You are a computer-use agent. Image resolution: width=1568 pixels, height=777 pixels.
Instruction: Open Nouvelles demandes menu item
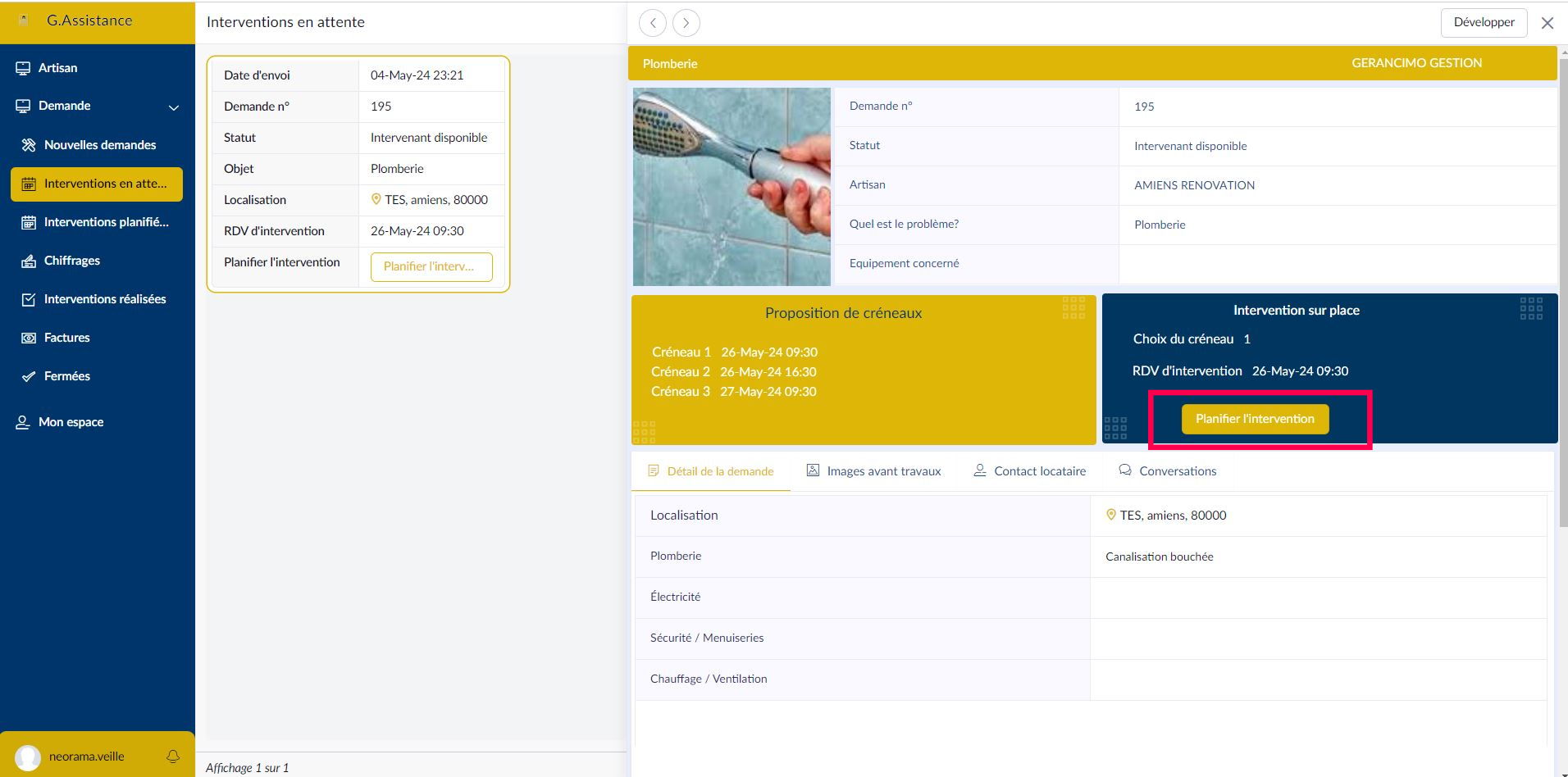99,145
